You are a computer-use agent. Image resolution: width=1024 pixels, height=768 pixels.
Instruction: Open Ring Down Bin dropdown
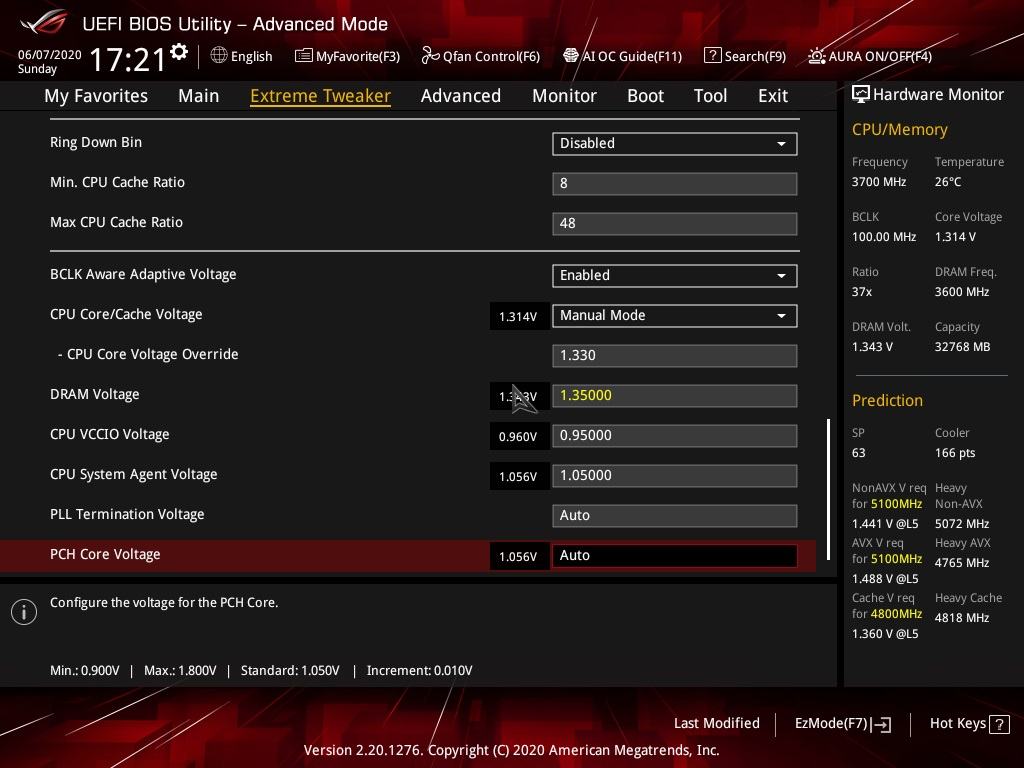(675, 144)
